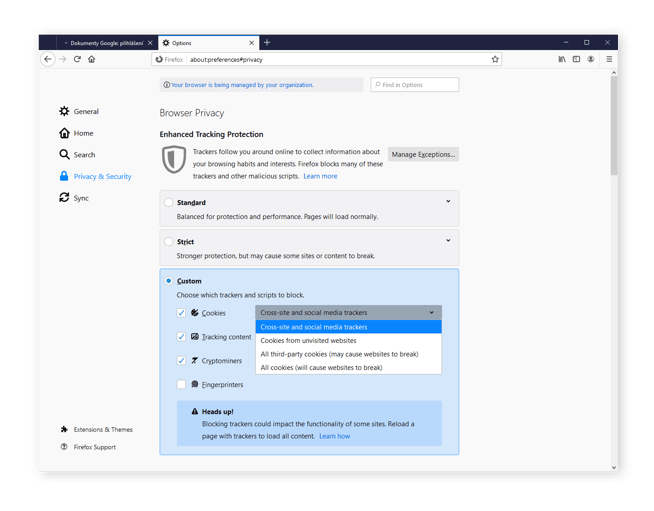The image size is (654, 511).
Task: Open Firefox Support link
Action: point(95,447)
